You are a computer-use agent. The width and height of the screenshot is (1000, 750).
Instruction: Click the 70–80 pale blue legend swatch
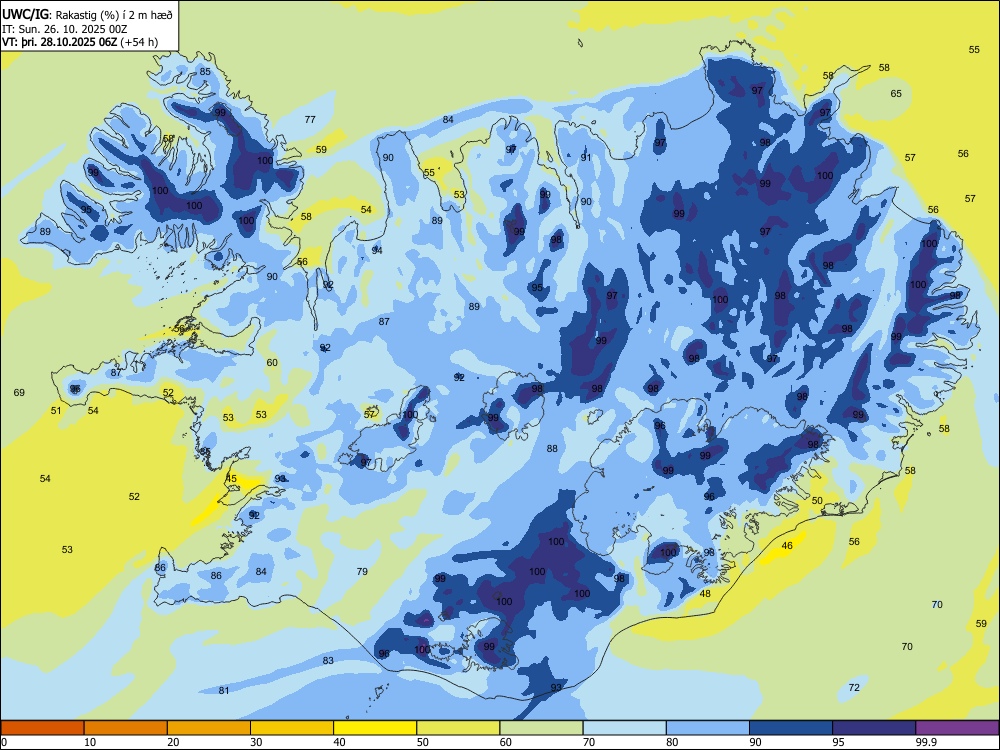coord(624,728)
